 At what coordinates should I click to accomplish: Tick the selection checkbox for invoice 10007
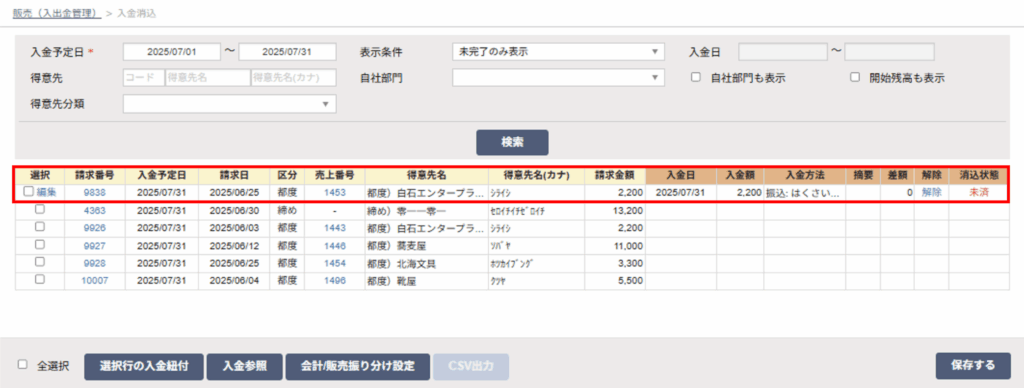tap(39, 280)
